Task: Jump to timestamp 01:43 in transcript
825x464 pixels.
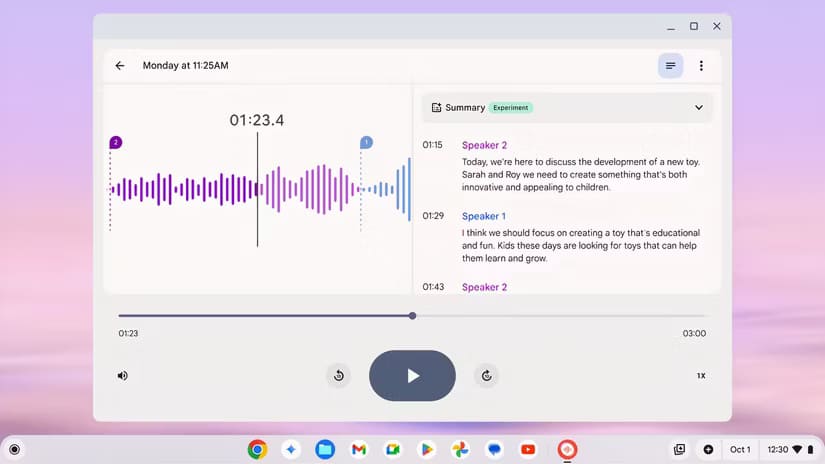Action: [433, 287]
